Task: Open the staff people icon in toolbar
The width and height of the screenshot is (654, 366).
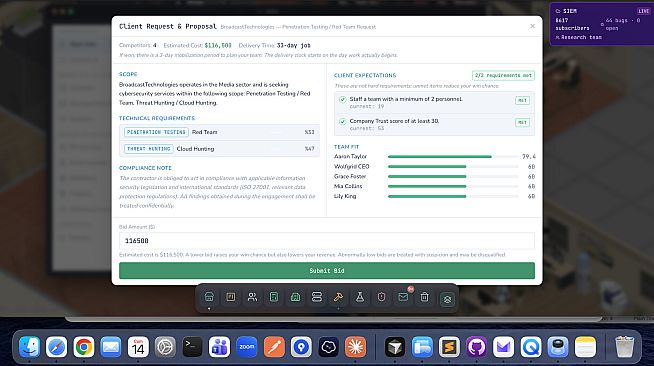Action: click(x=252, y=297)
